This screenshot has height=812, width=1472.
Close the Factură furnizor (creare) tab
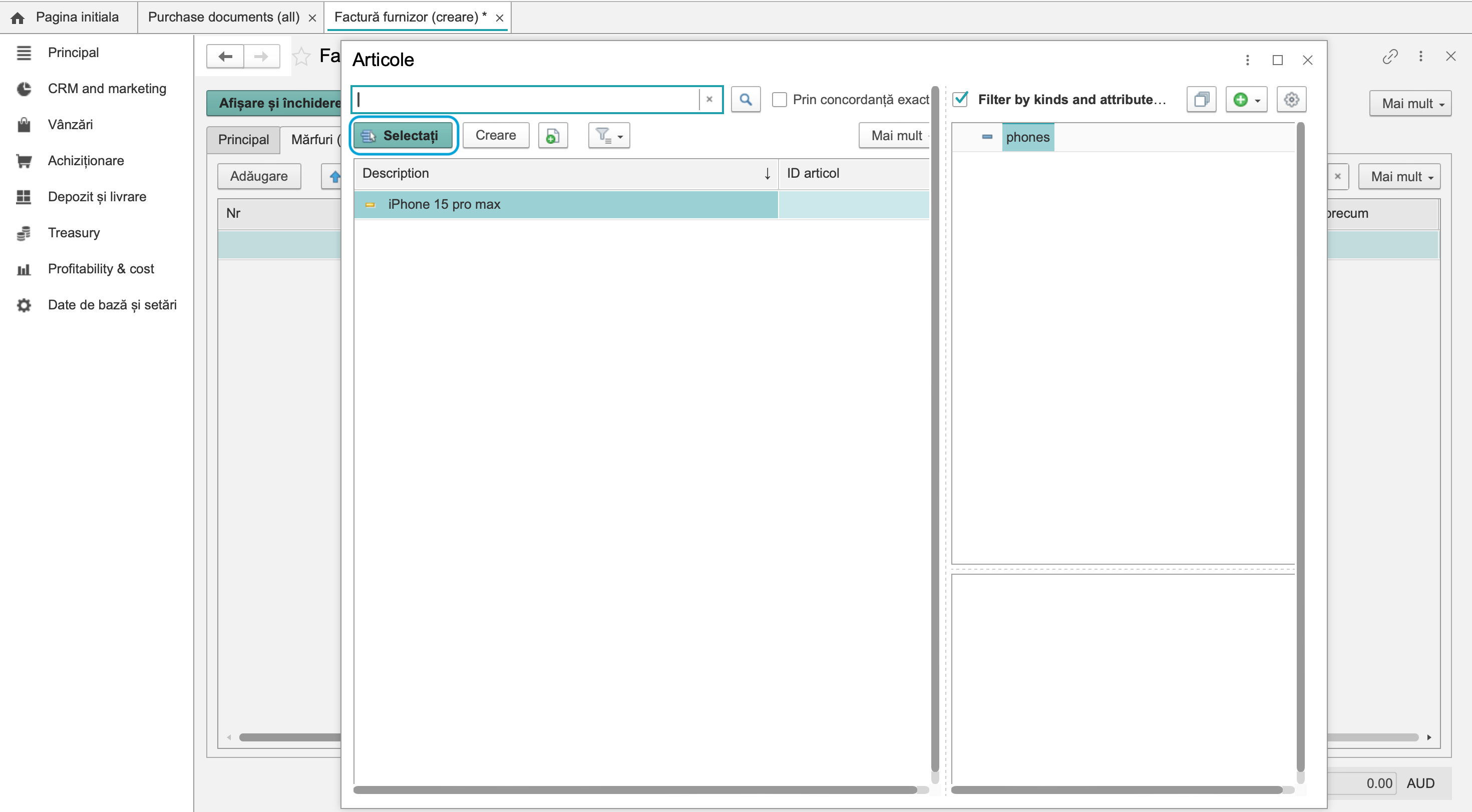(500, 18)
